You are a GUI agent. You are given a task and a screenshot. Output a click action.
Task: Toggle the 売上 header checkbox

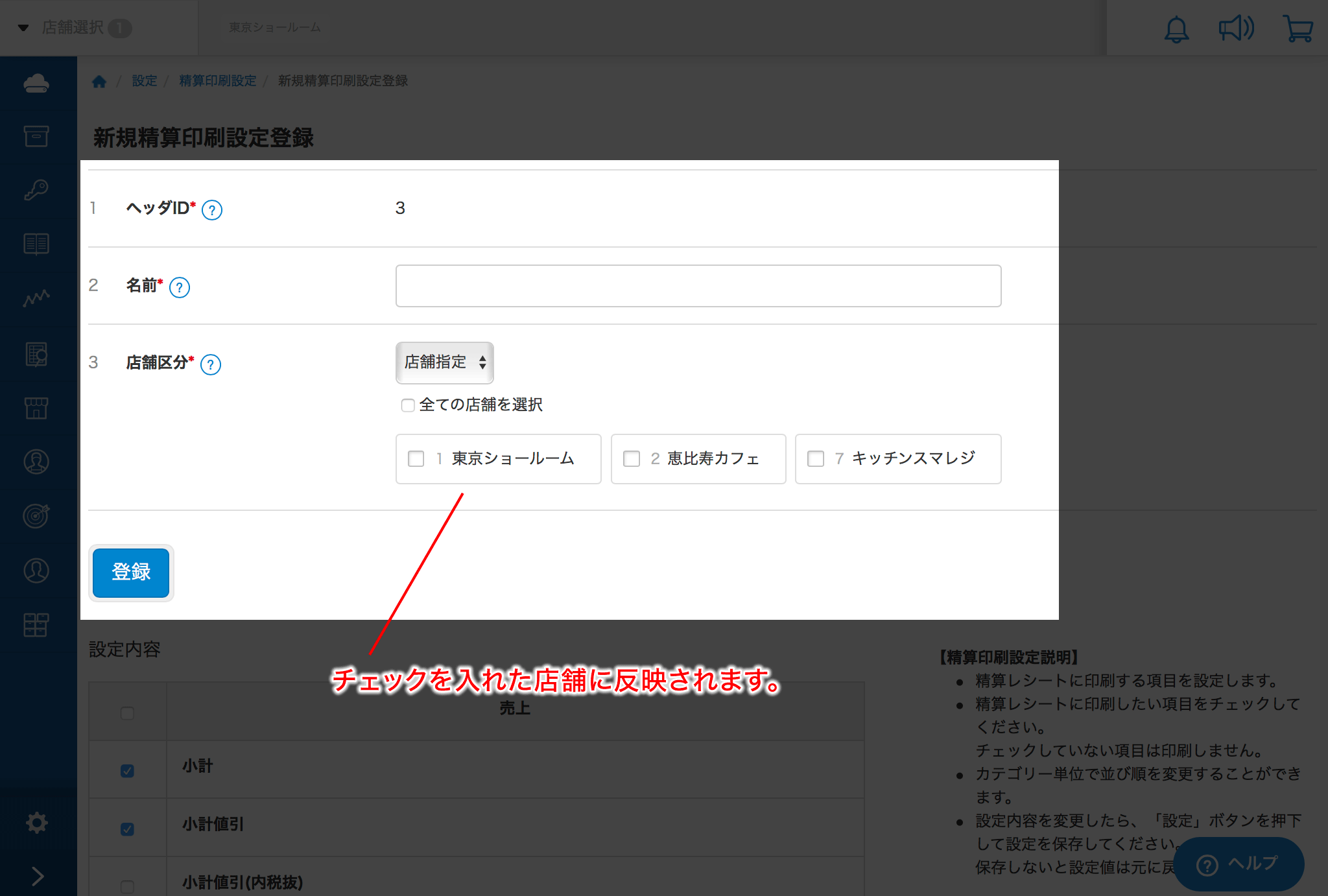(127, 713)
